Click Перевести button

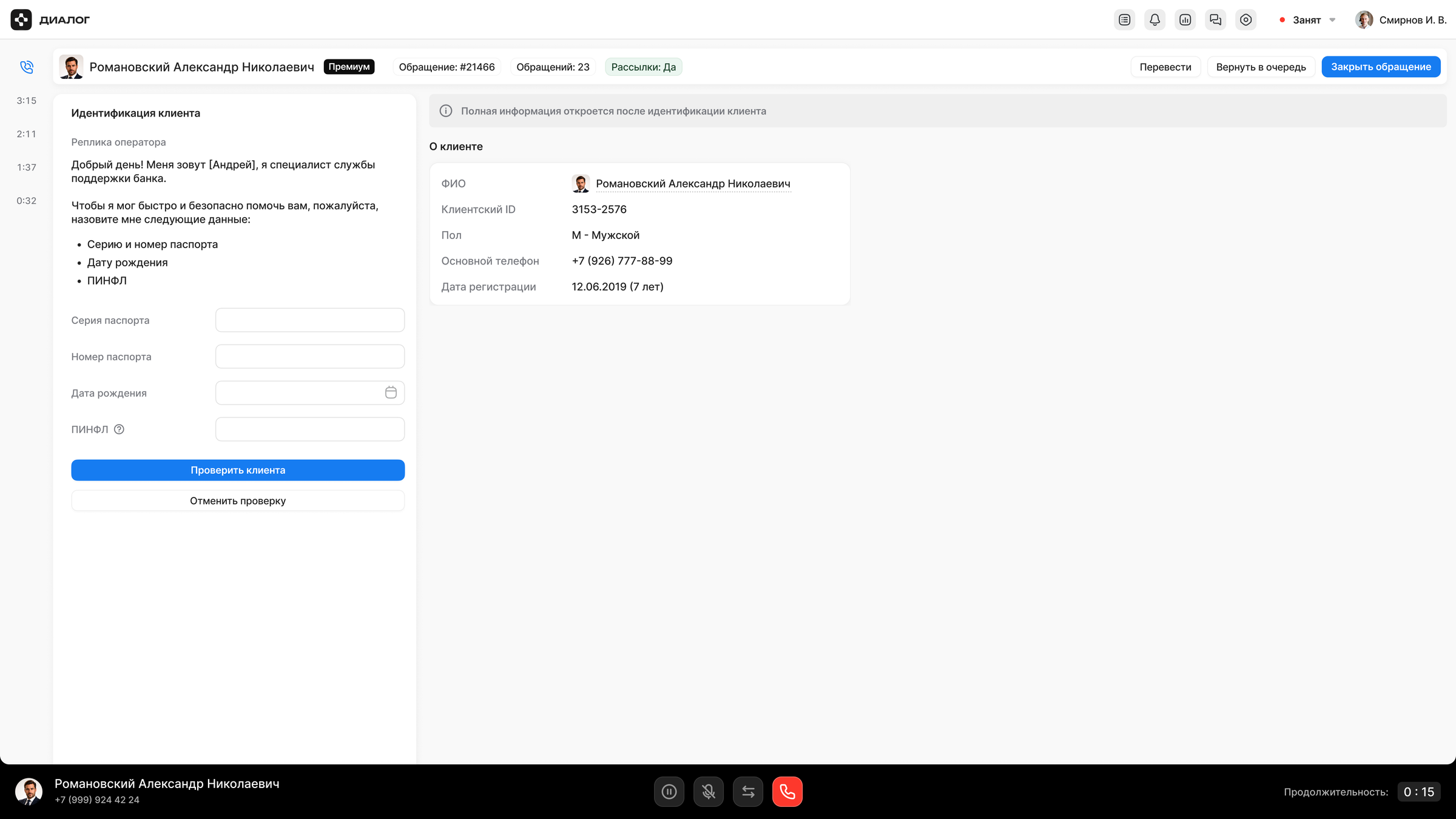(x=1165, y=67)
